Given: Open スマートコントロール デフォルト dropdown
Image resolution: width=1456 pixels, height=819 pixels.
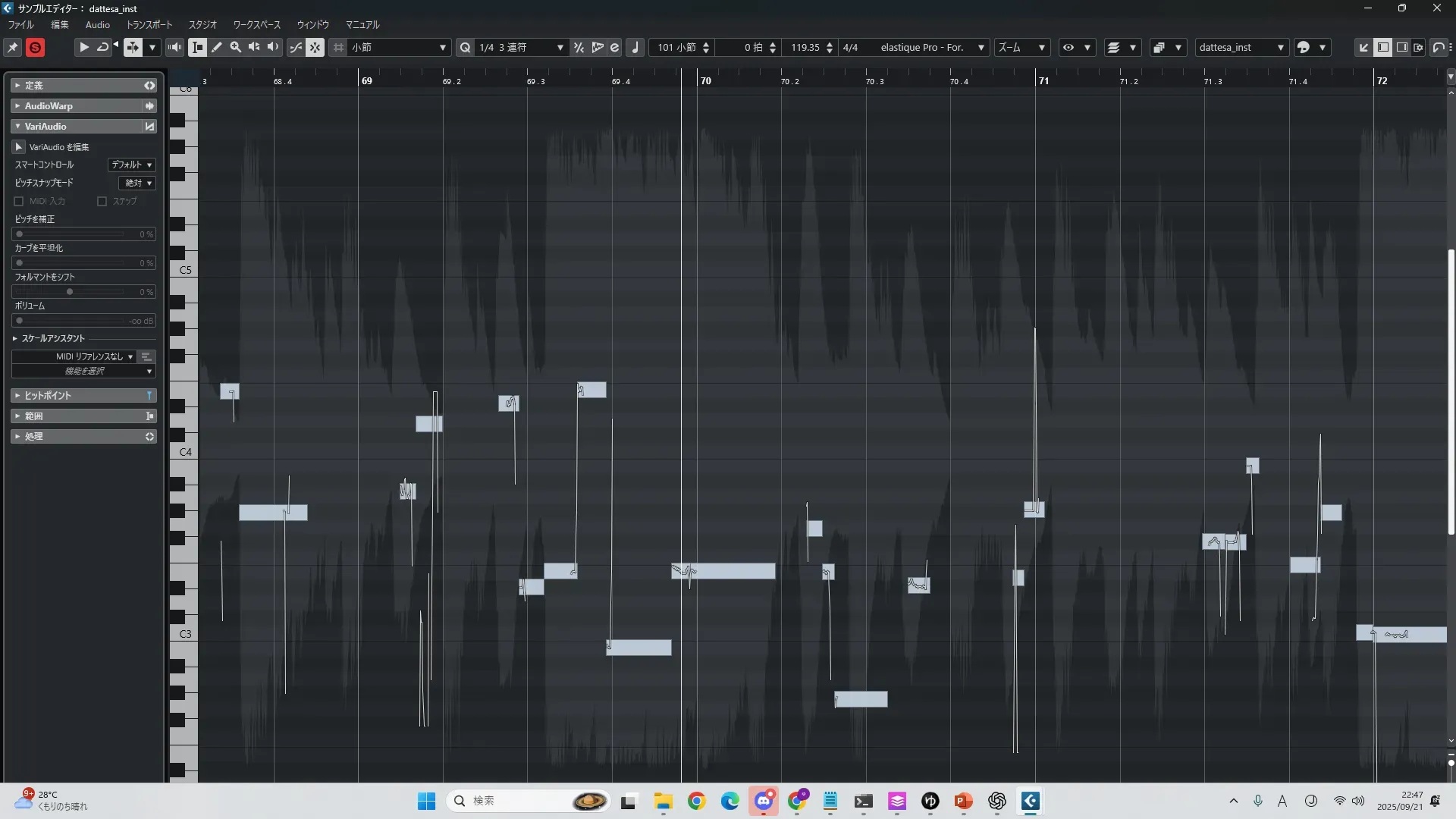Looking at the screenshot, I should click(x=132, y=165).
